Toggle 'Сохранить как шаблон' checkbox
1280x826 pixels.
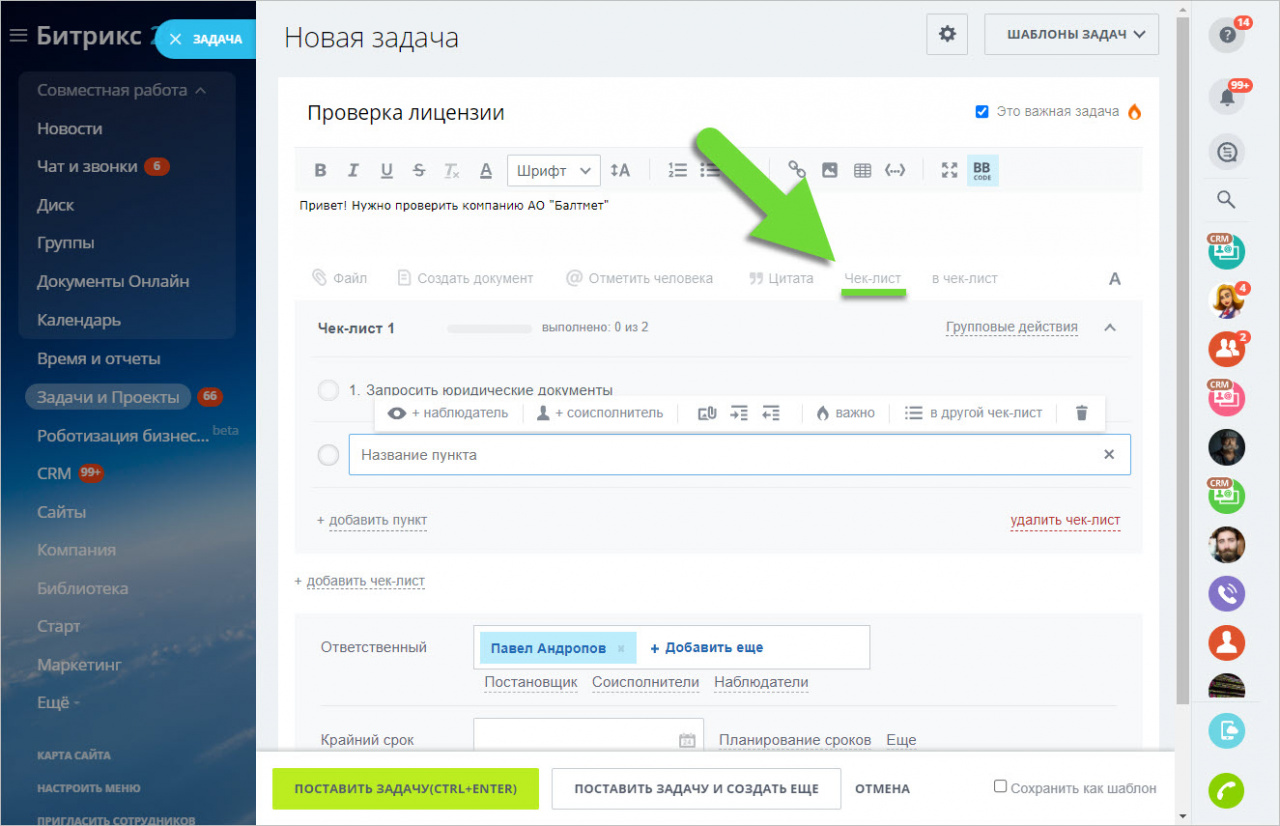pyautogui.click(x=1000, y=787)
